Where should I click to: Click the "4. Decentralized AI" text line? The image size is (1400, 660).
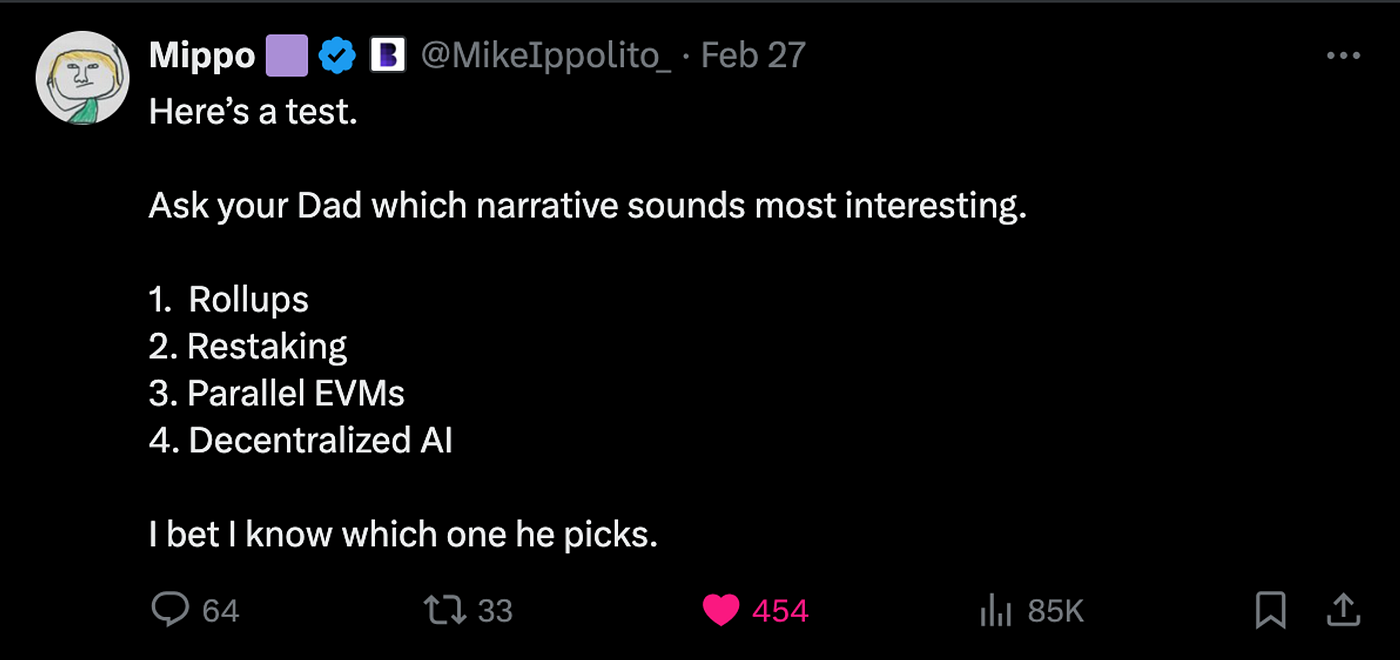pos(301,440)
